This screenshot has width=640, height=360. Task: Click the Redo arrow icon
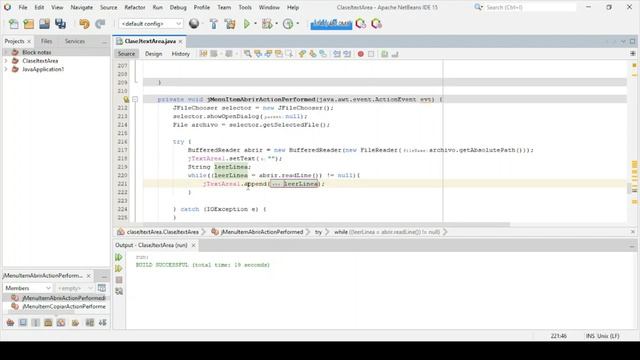[100, 24]
